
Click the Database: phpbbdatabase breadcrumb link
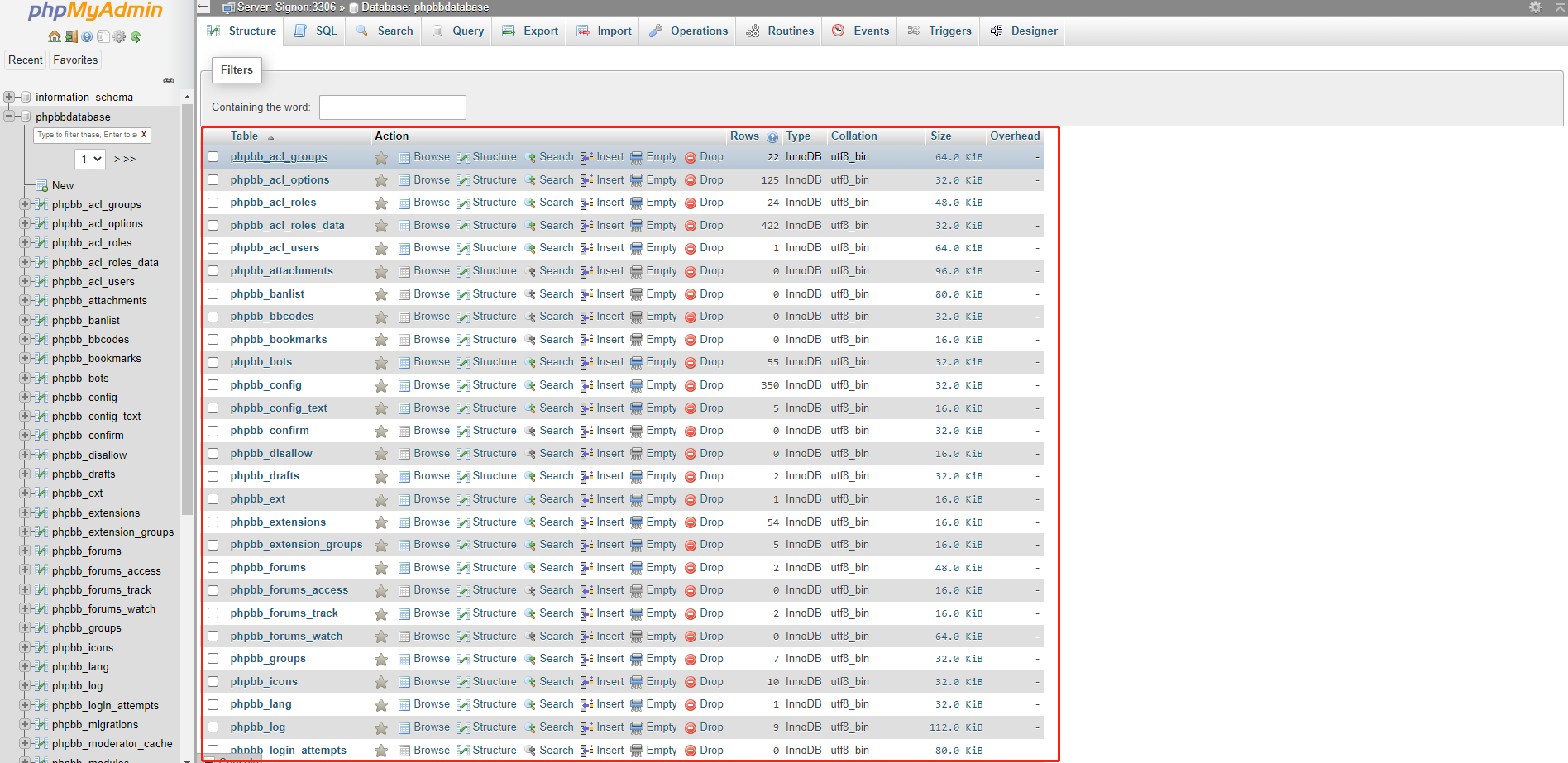425,7
